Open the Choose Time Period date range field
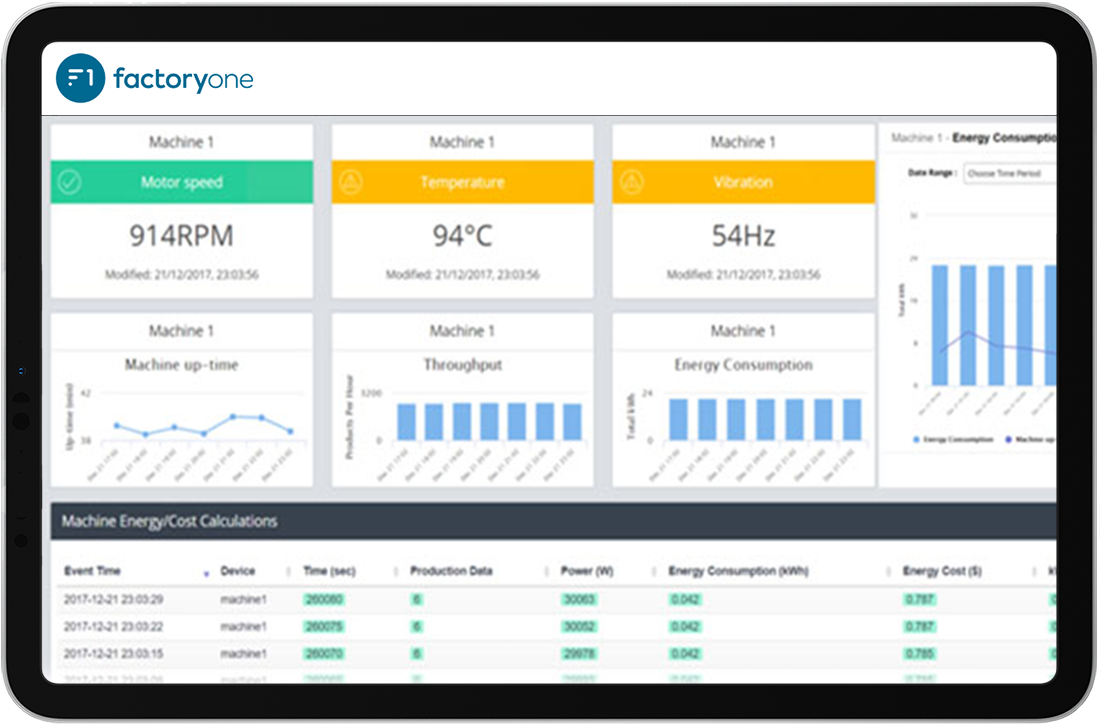Image resolution: width=1100 pixels, height=725 pixels. point(1010,173)
